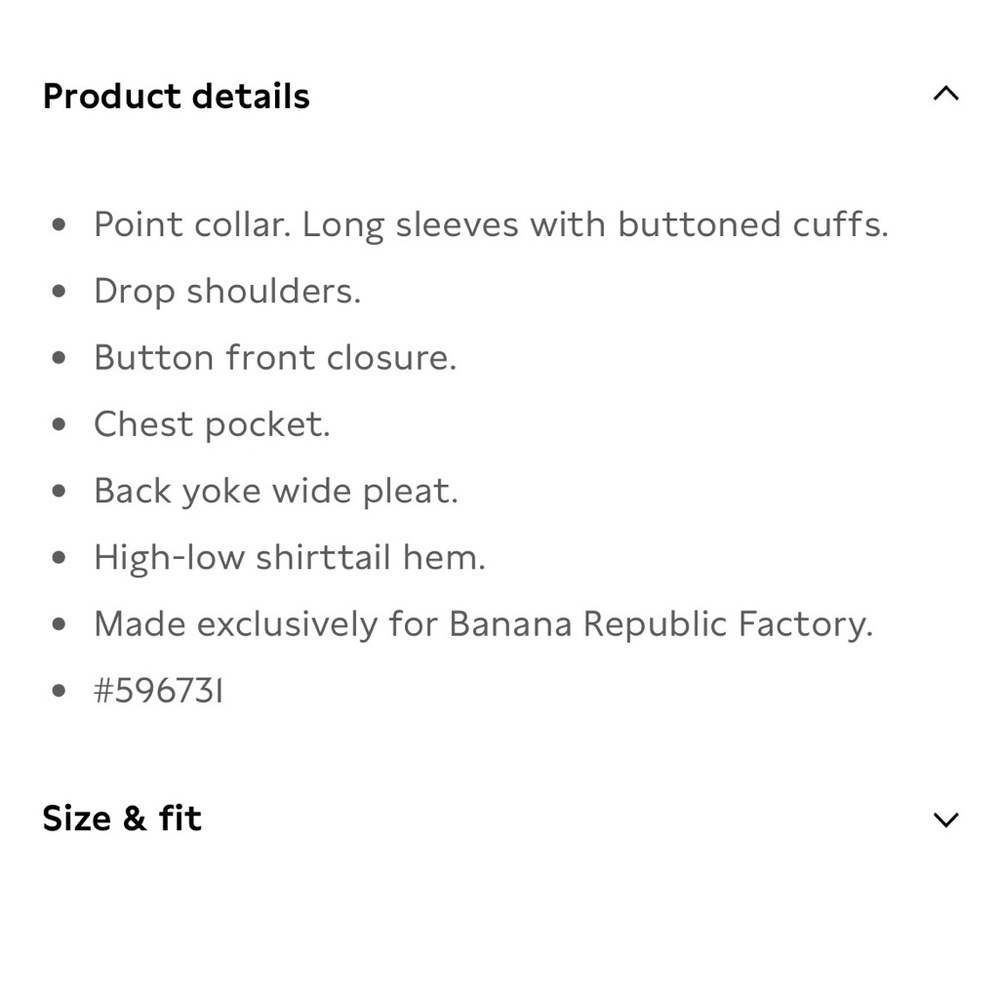Expand Size & fit with the down chevron
Viewport: 1000px width, 1000px height.
point(946,820)
